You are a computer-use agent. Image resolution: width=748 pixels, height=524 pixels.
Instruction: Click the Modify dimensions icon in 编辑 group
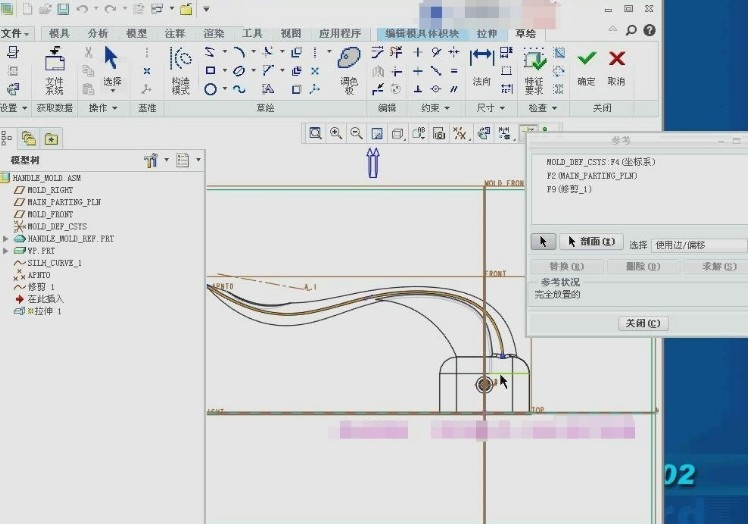(x=377, y=52)
